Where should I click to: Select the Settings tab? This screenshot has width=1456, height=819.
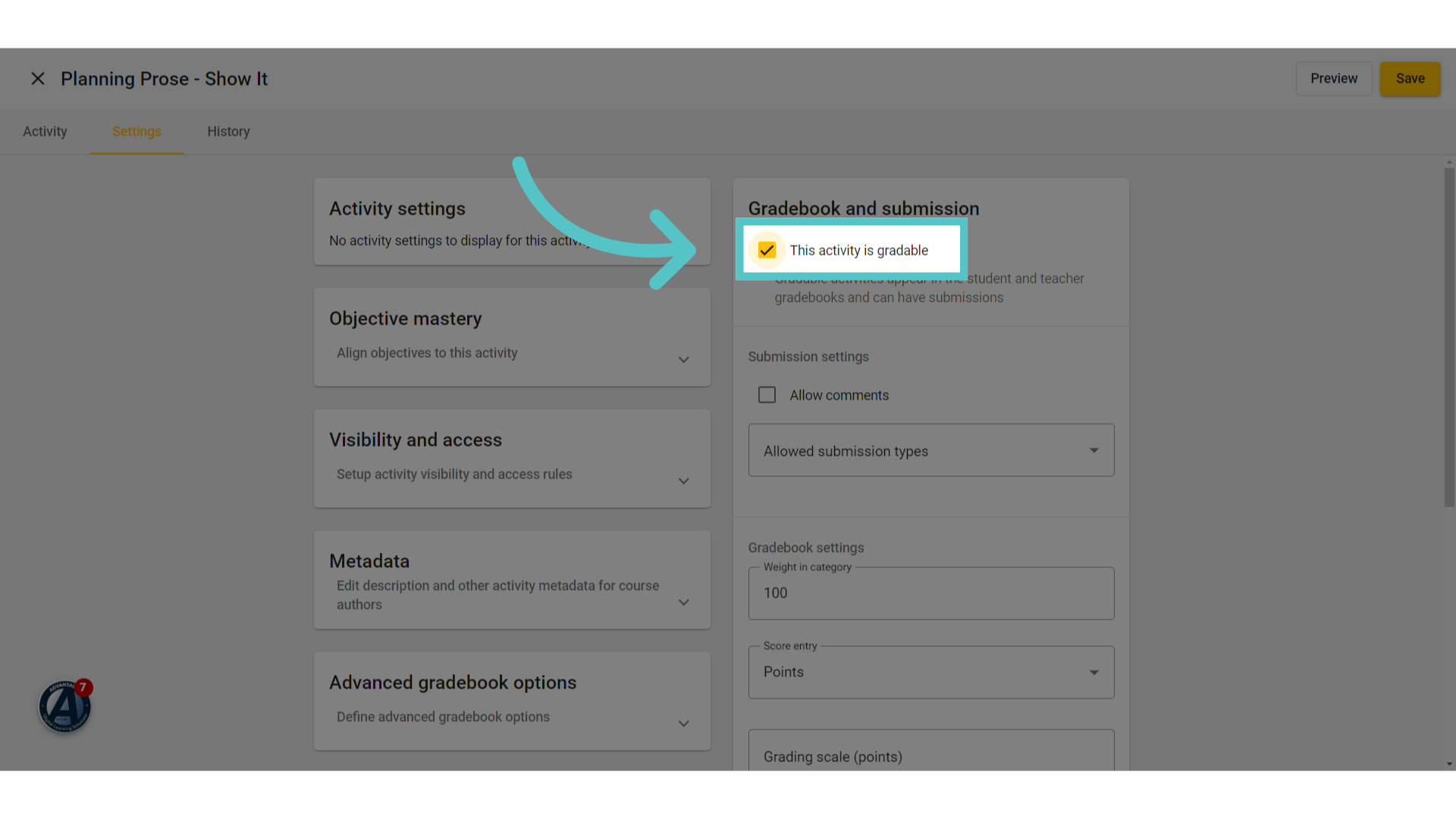[x=136, y=131]
